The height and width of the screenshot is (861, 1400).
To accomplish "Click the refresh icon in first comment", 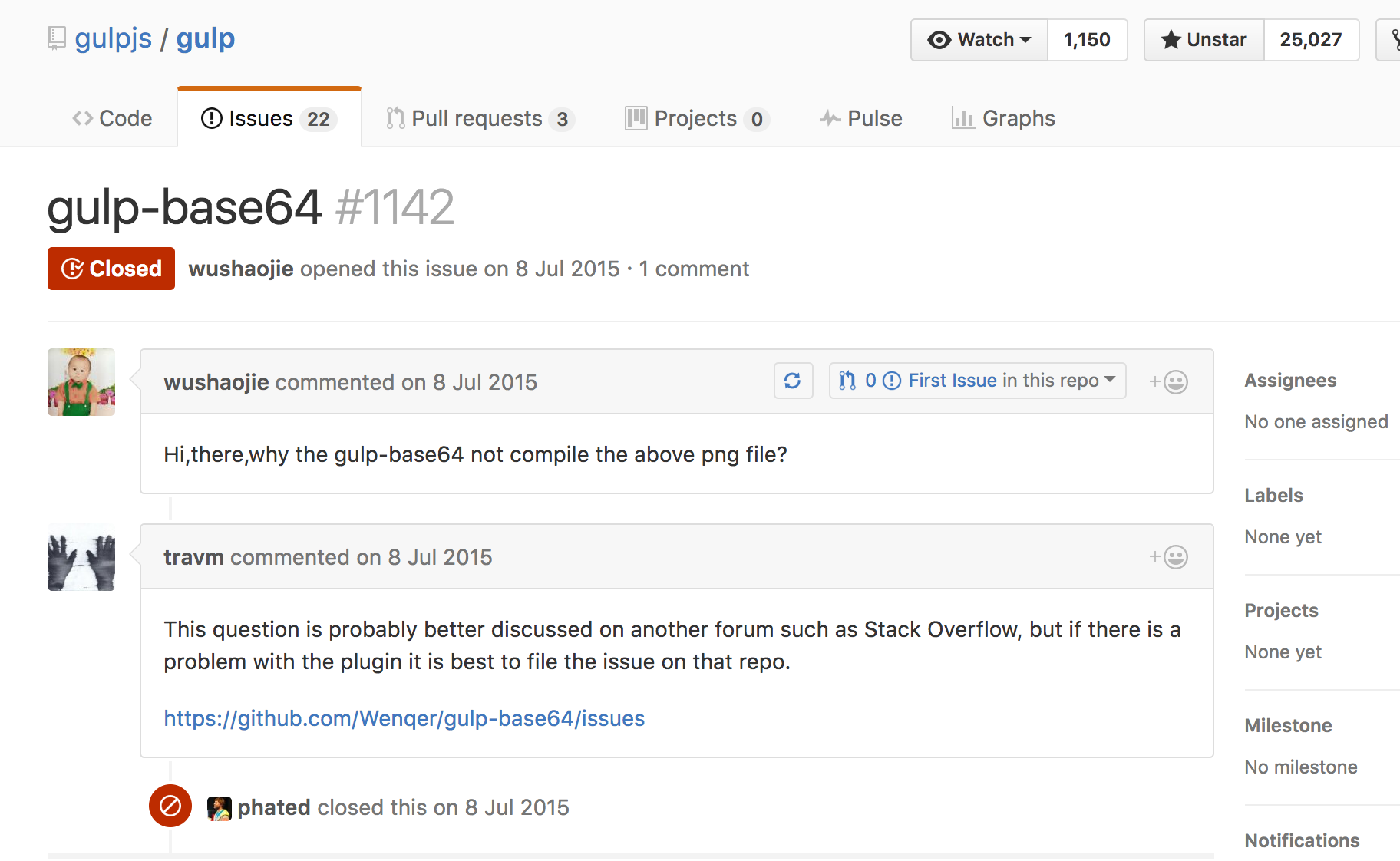I will 793,381.
